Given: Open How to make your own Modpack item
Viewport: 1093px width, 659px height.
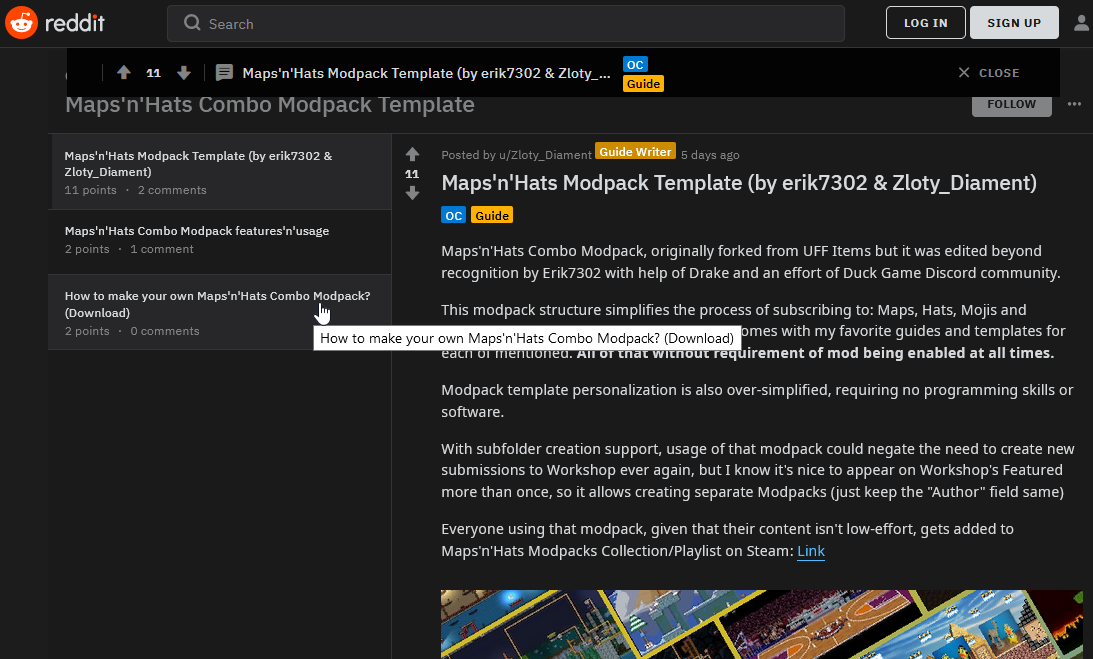Looking at the screenshot, I should coord(220,312).
